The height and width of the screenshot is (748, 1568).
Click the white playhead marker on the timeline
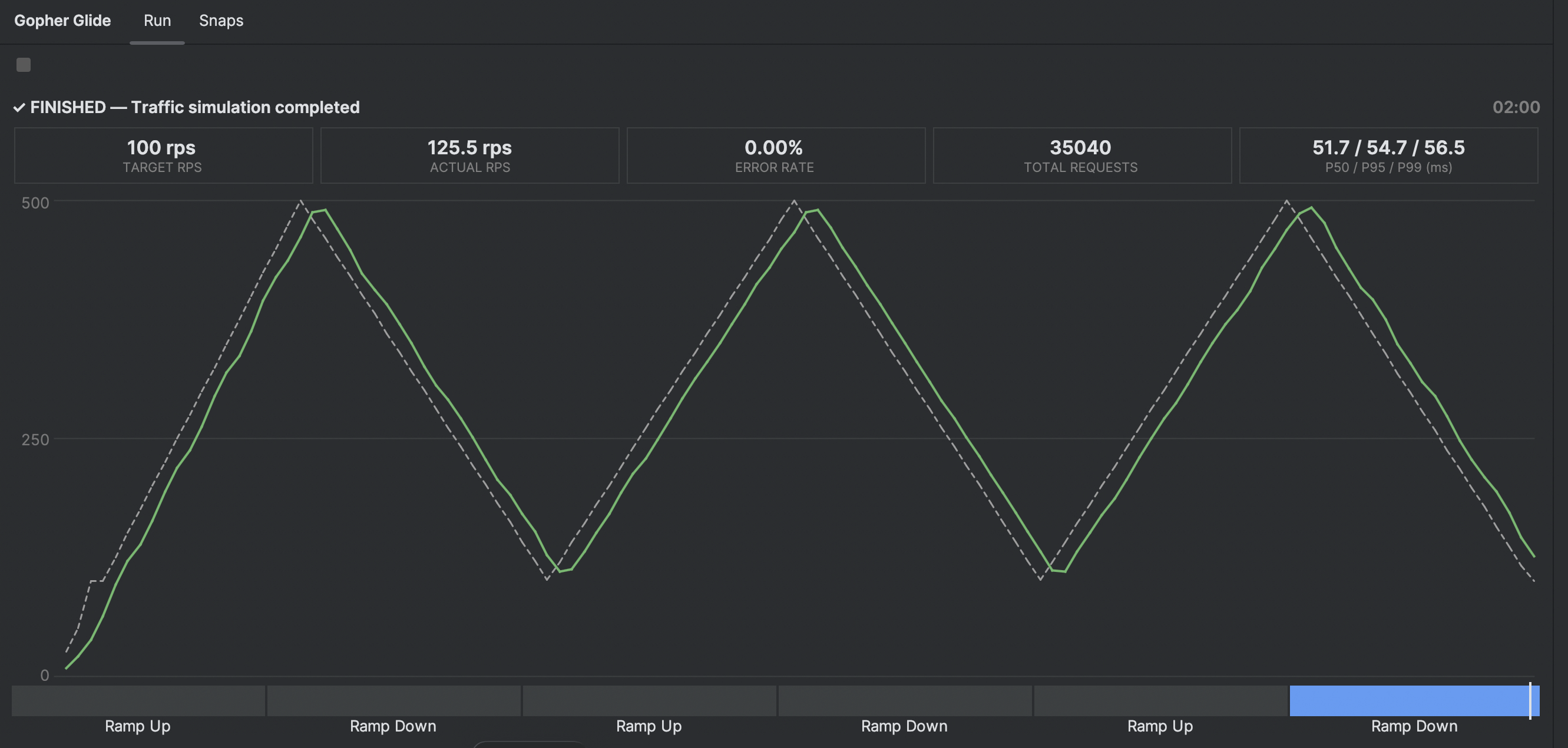coord(1530,700)
